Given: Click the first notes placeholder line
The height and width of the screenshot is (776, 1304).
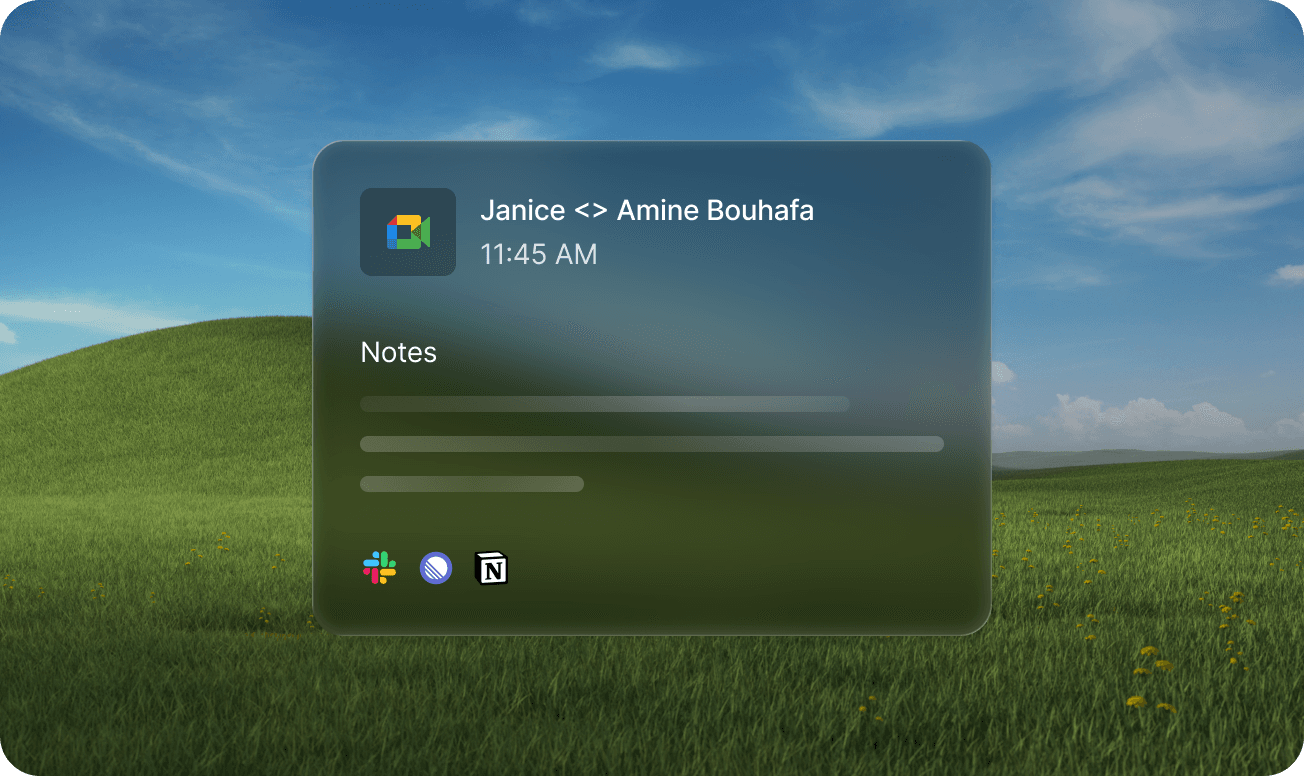Looking at the screenshot, I should [x=604, y=404].
